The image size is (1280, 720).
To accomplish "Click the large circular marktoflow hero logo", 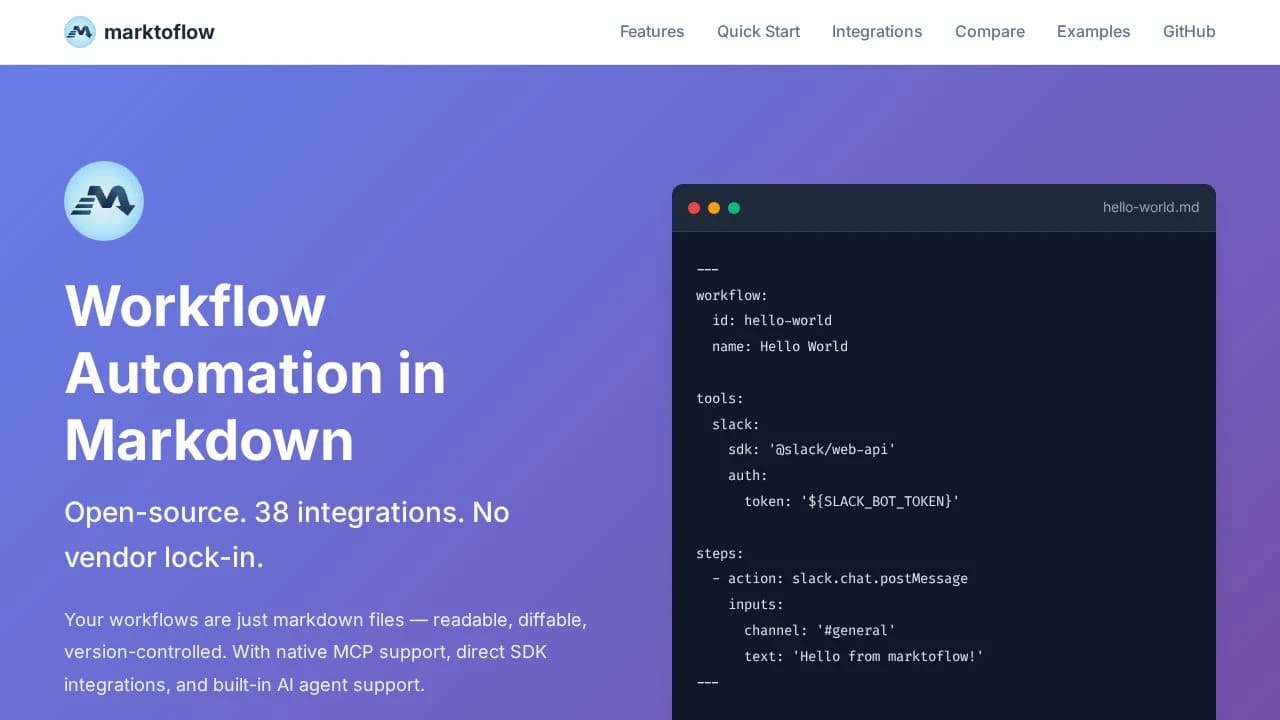I will (x=104, y=200).
